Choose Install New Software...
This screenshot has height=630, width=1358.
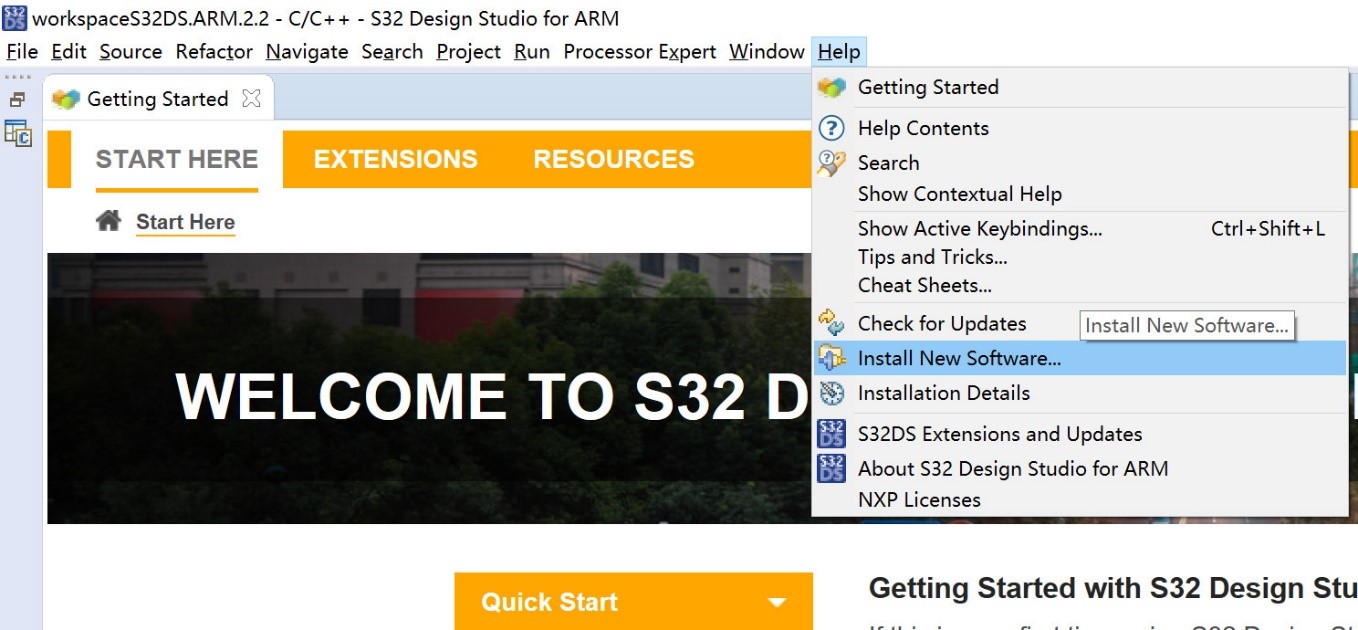(x=1079, y=358)
